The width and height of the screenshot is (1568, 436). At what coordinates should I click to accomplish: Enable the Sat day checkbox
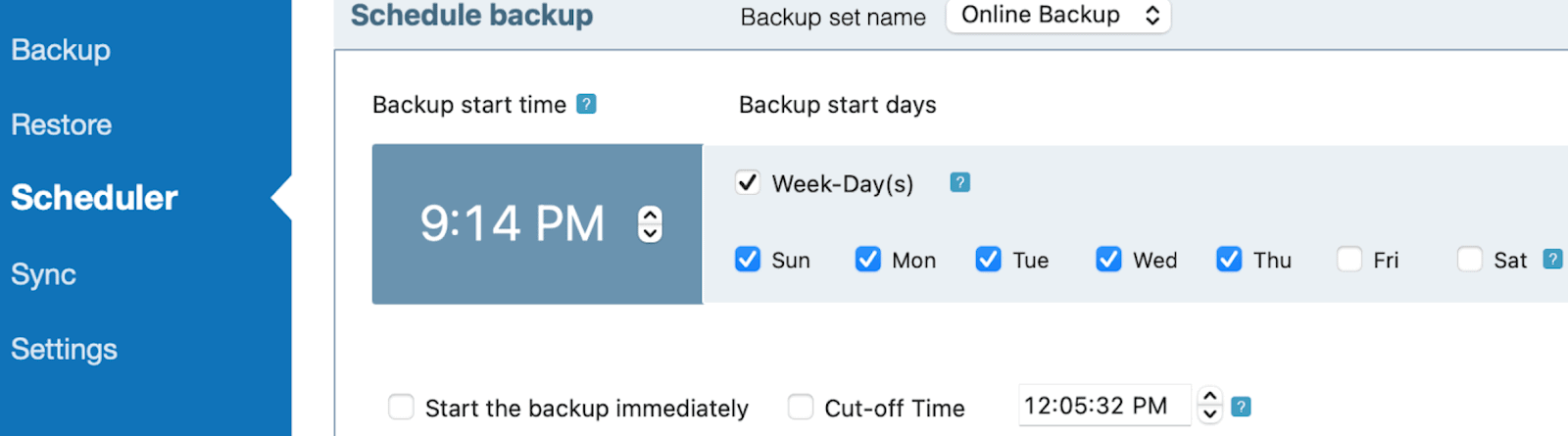click(x=1470, y=259)
